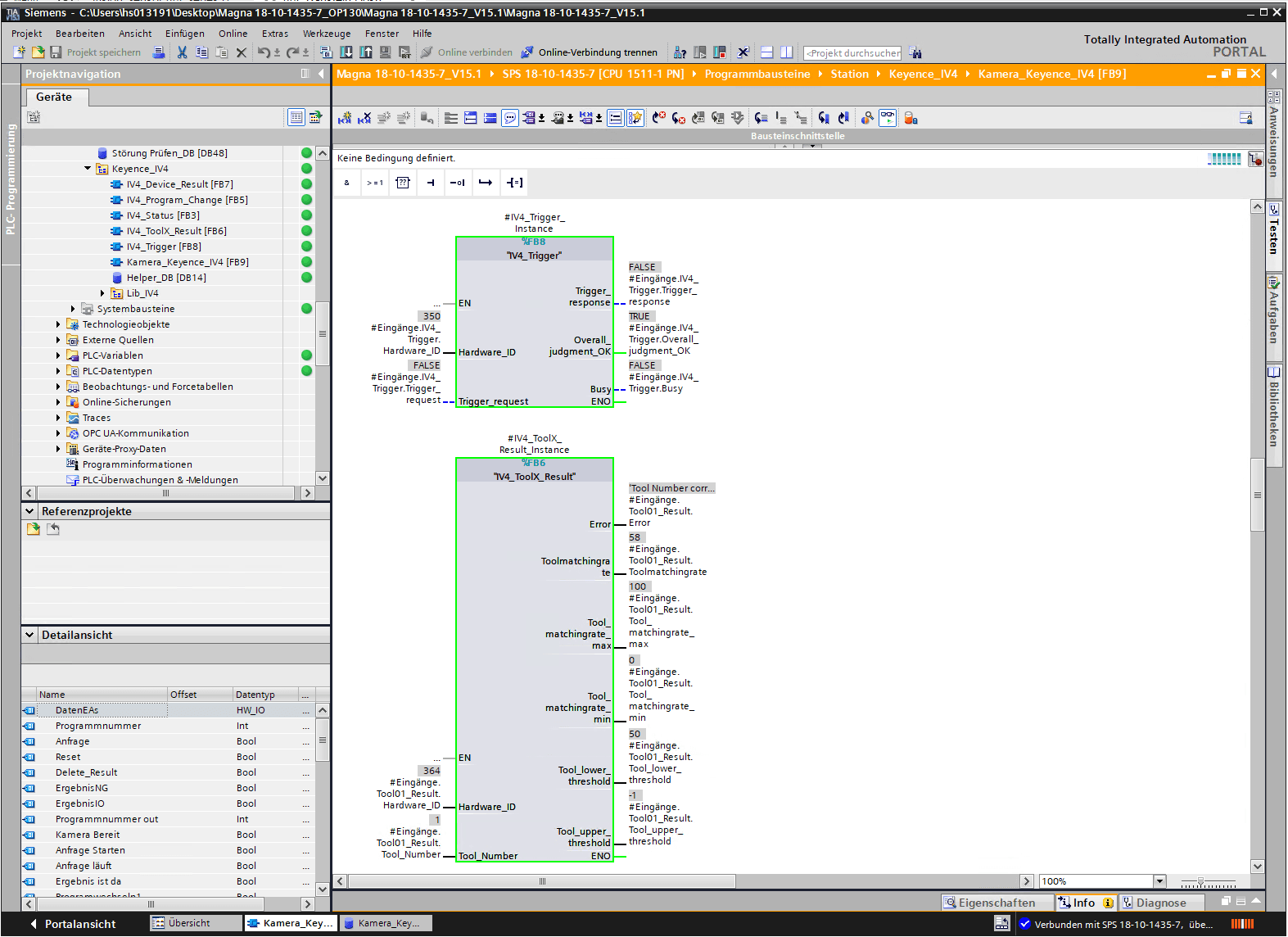The image size is (1288, 937).
Task: Open the Bearbeiten menu
Action: tap(80, 34)
